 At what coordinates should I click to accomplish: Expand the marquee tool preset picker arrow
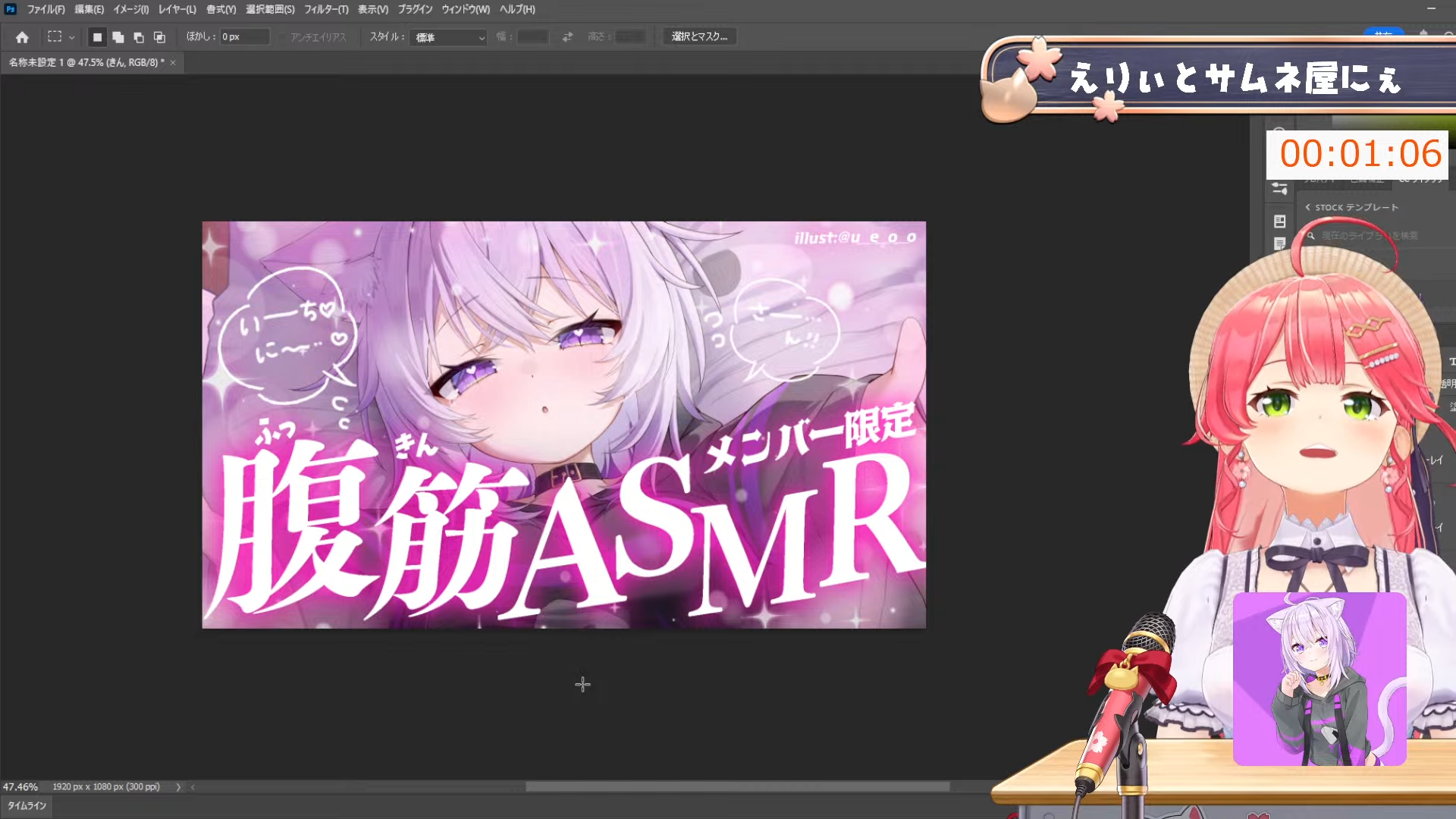(x=72, y=37)
